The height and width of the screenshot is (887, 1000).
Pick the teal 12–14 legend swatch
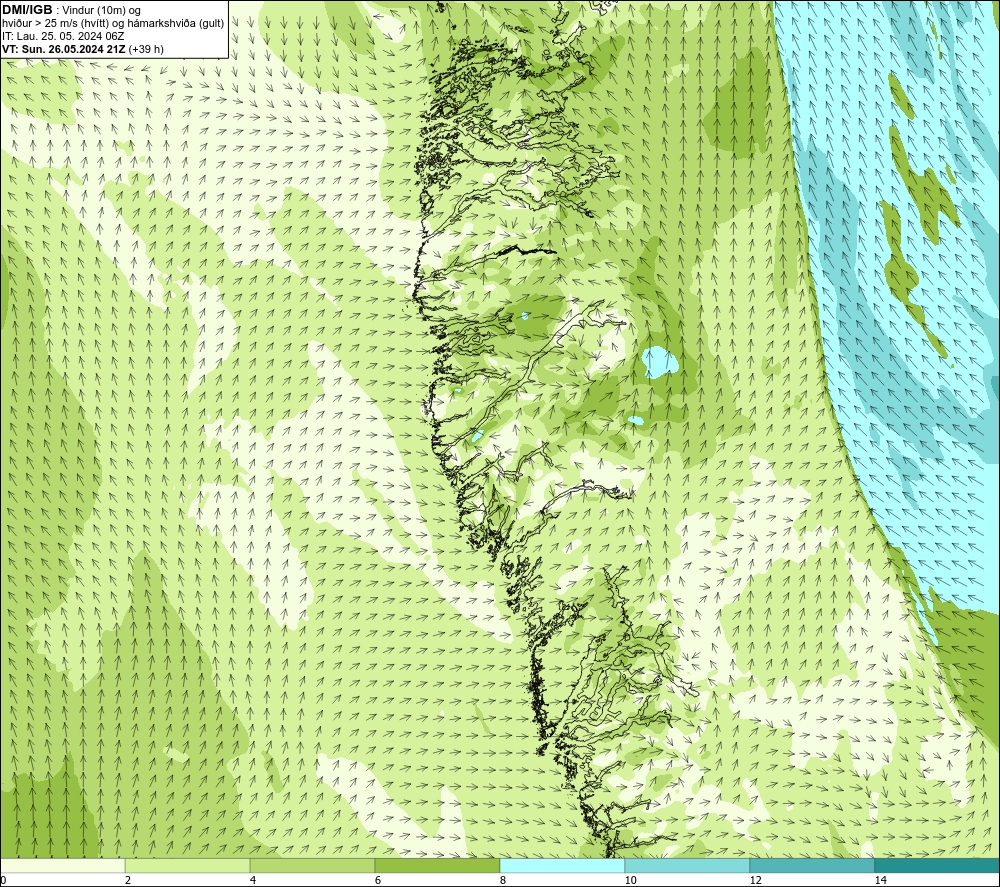812,865
